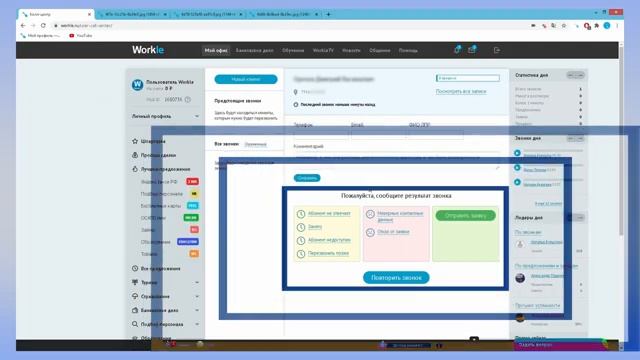The height and width of the screenshot is (360, 640).
Task: Click the clock icon beside «Абонент недоступен»
Action: (301, 241)
